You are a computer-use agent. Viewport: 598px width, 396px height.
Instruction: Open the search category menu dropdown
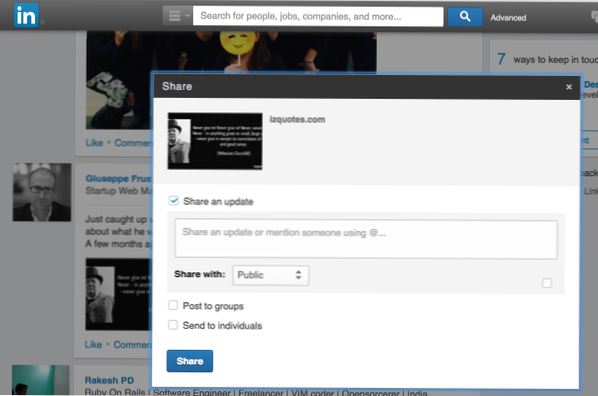click(177, 16)
